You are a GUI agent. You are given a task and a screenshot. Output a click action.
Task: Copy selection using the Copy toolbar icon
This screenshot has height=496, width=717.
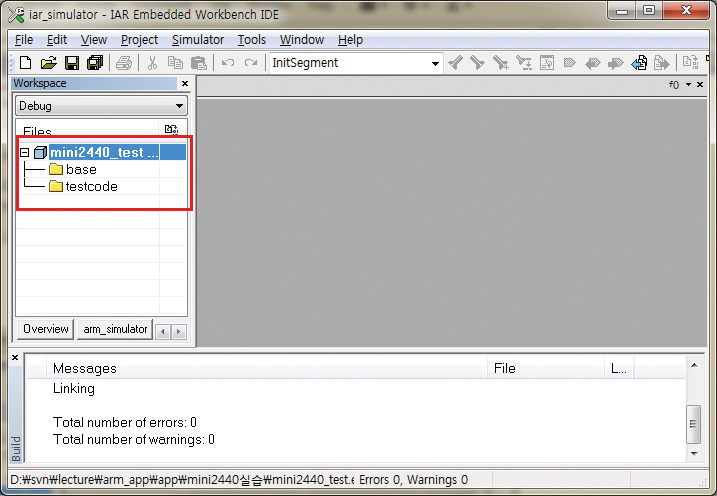pos(175,63)
